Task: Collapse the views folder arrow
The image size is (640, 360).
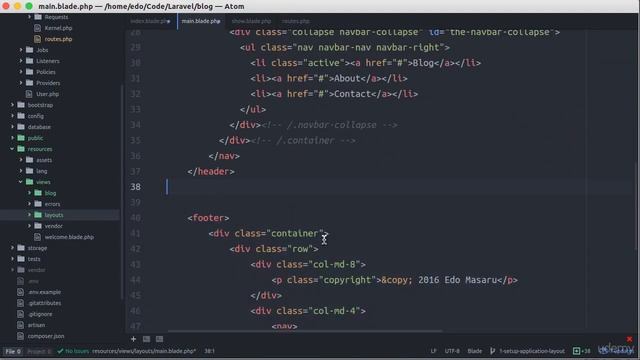Action: 21,182
